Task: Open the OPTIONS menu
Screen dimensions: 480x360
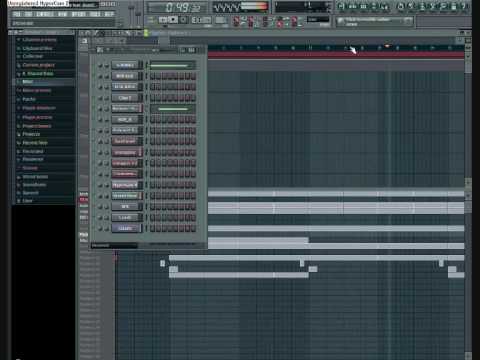Action: coord(79,14)
